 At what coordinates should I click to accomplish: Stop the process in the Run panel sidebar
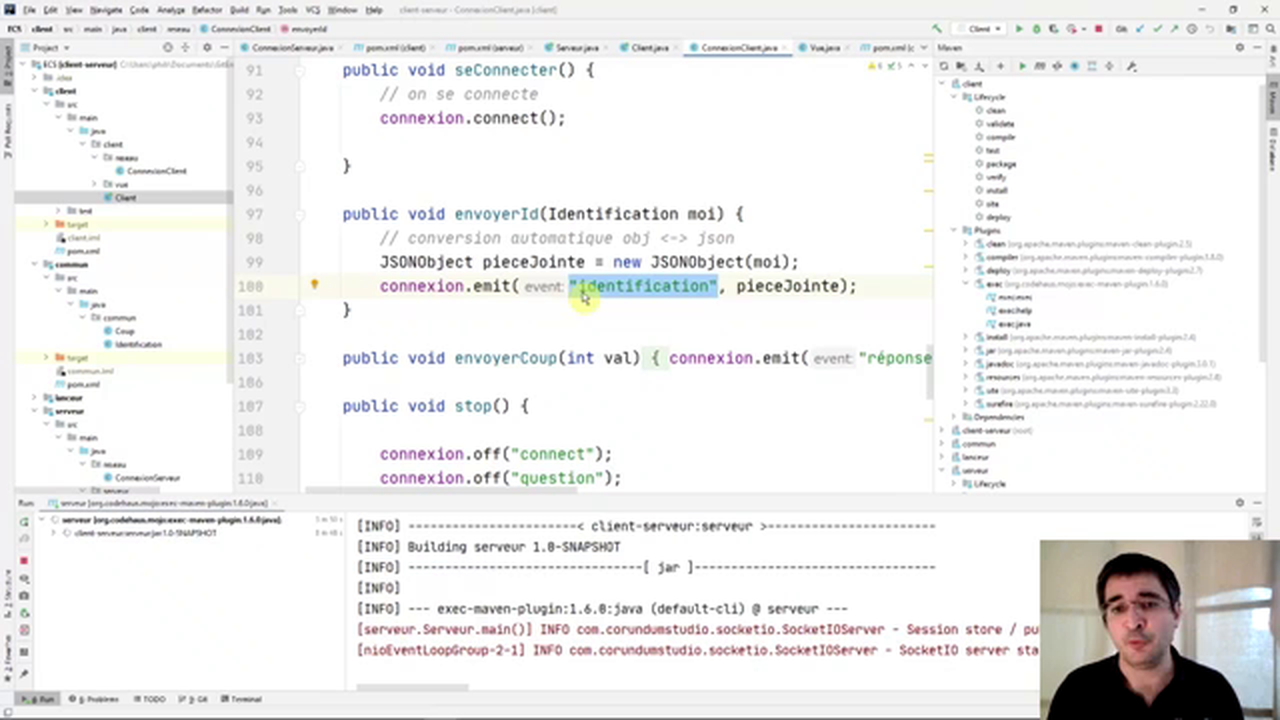click(24, 561)
